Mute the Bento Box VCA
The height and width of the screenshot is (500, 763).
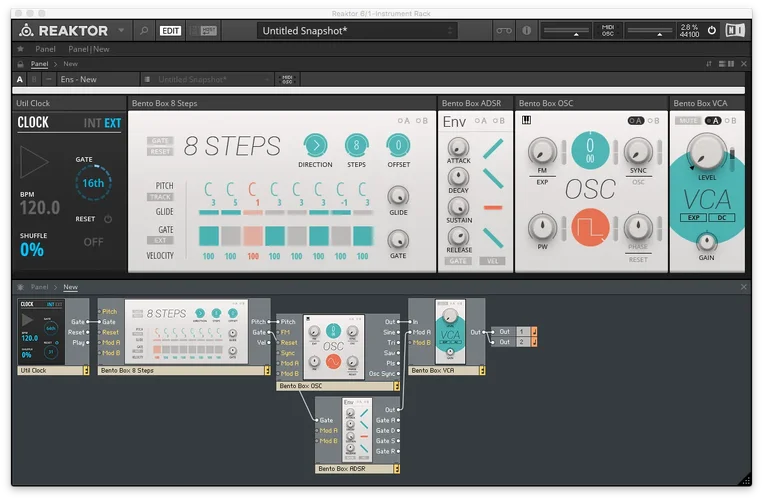tap(687, 120)
